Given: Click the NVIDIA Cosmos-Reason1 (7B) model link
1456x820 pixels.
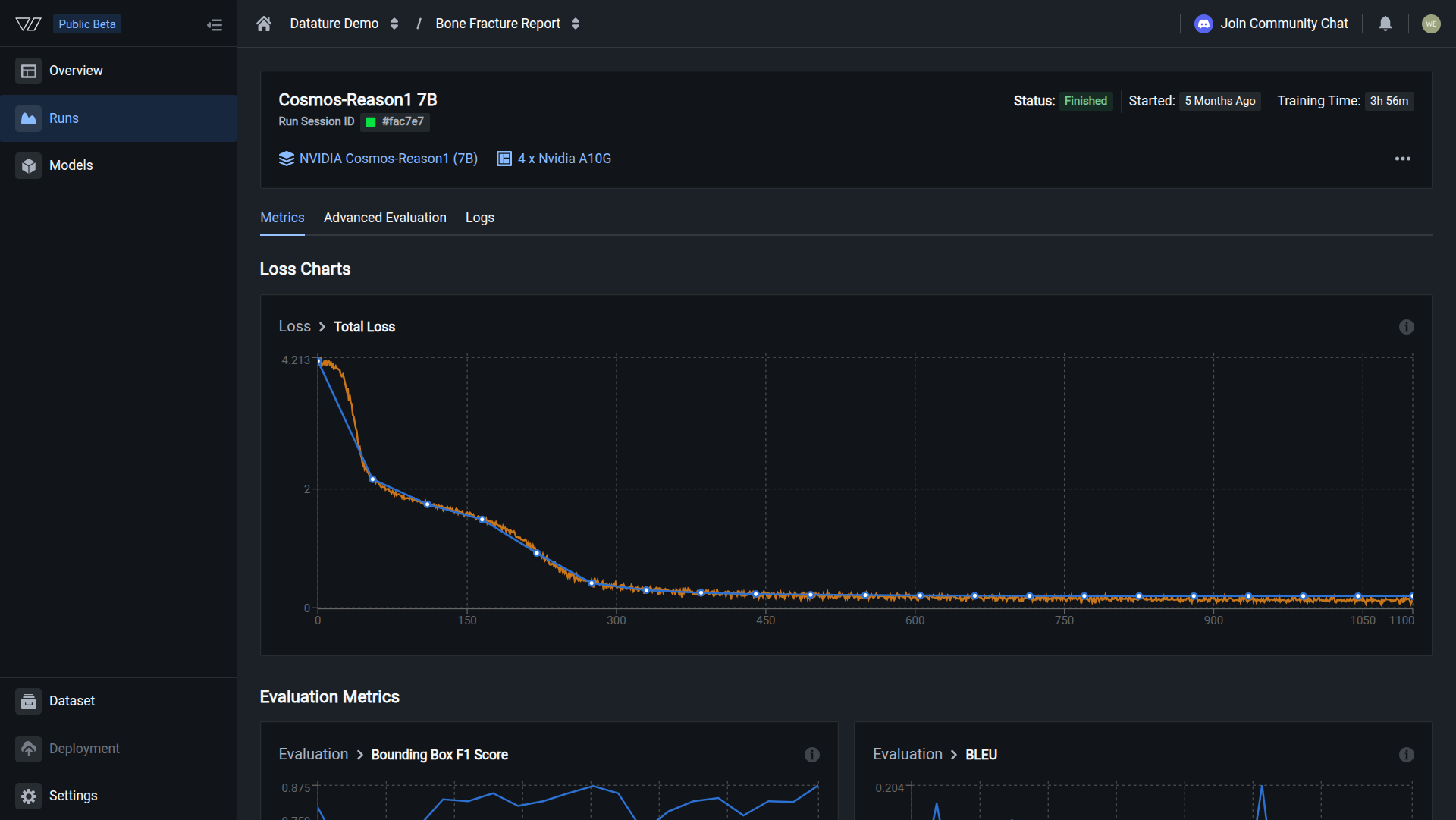Looking at the screenshot, I should [388, 159].
